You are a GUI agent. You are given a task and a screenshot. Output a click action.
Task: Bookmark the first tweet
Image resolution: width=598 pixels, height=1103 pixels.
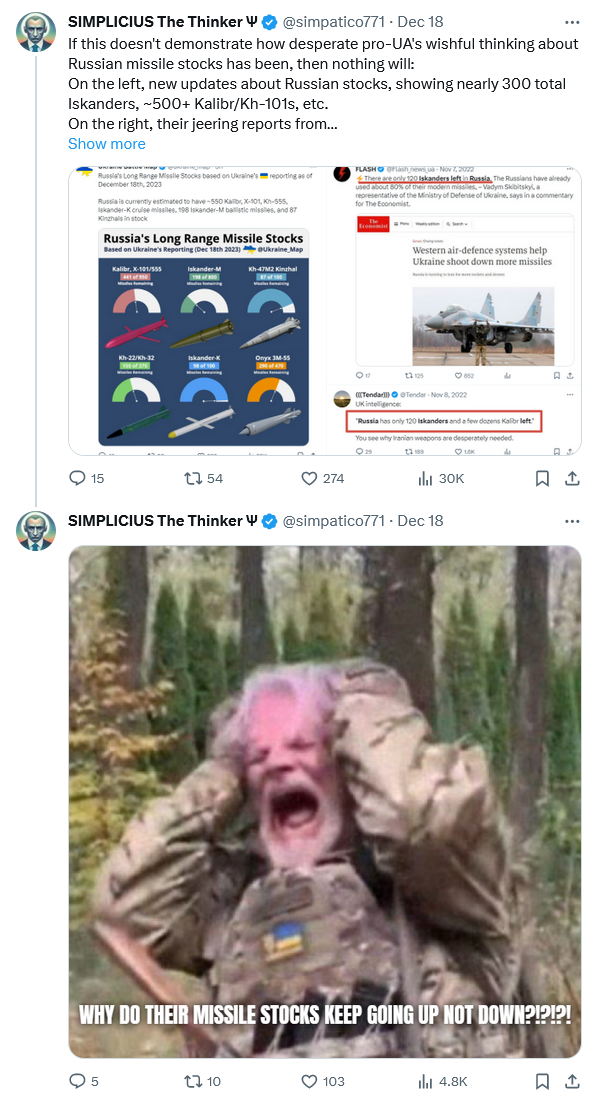542,478
